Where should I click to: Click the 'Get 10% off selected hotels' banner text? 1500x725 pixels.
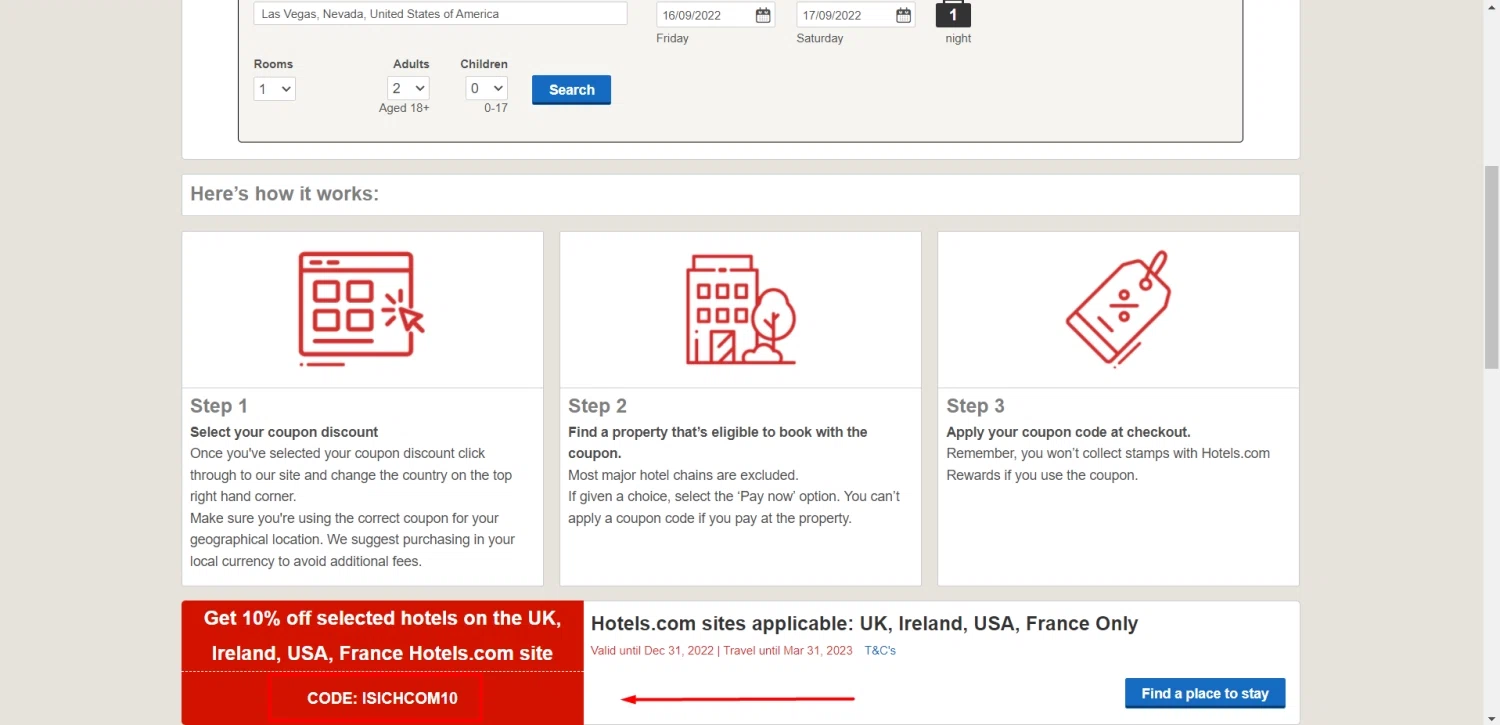pyautogui.click(x=382, y=636)
